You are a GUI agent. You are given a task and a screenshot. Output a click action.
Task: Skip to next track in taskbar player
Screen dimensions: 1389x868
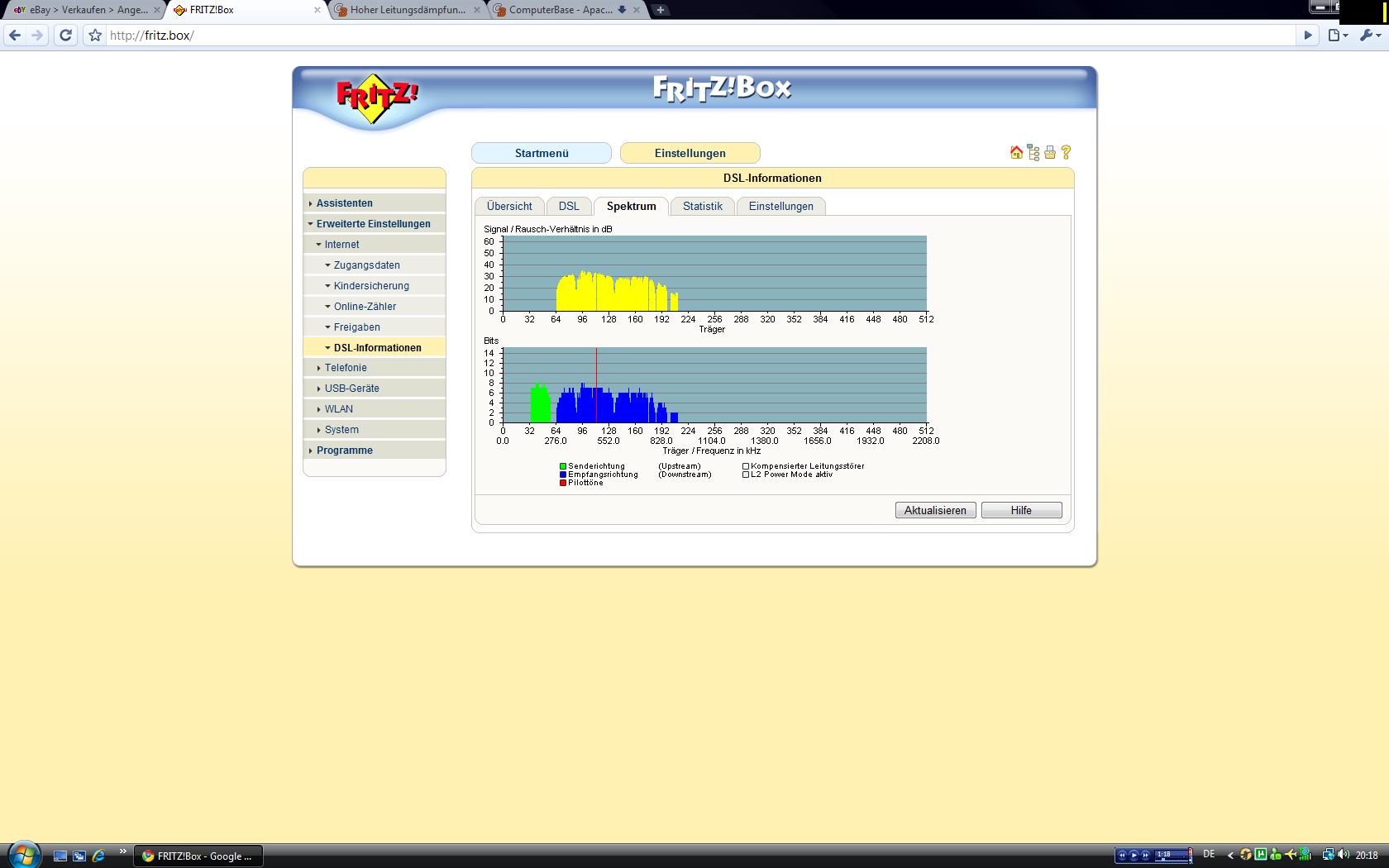coord(1145,855)
